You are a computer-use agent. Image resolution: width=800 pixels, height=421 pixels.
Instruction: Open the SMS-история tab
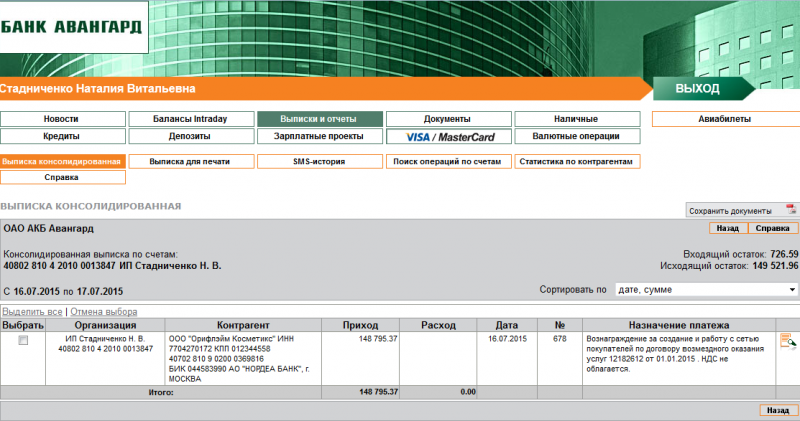pyautogui.click(x=320, y=161)
